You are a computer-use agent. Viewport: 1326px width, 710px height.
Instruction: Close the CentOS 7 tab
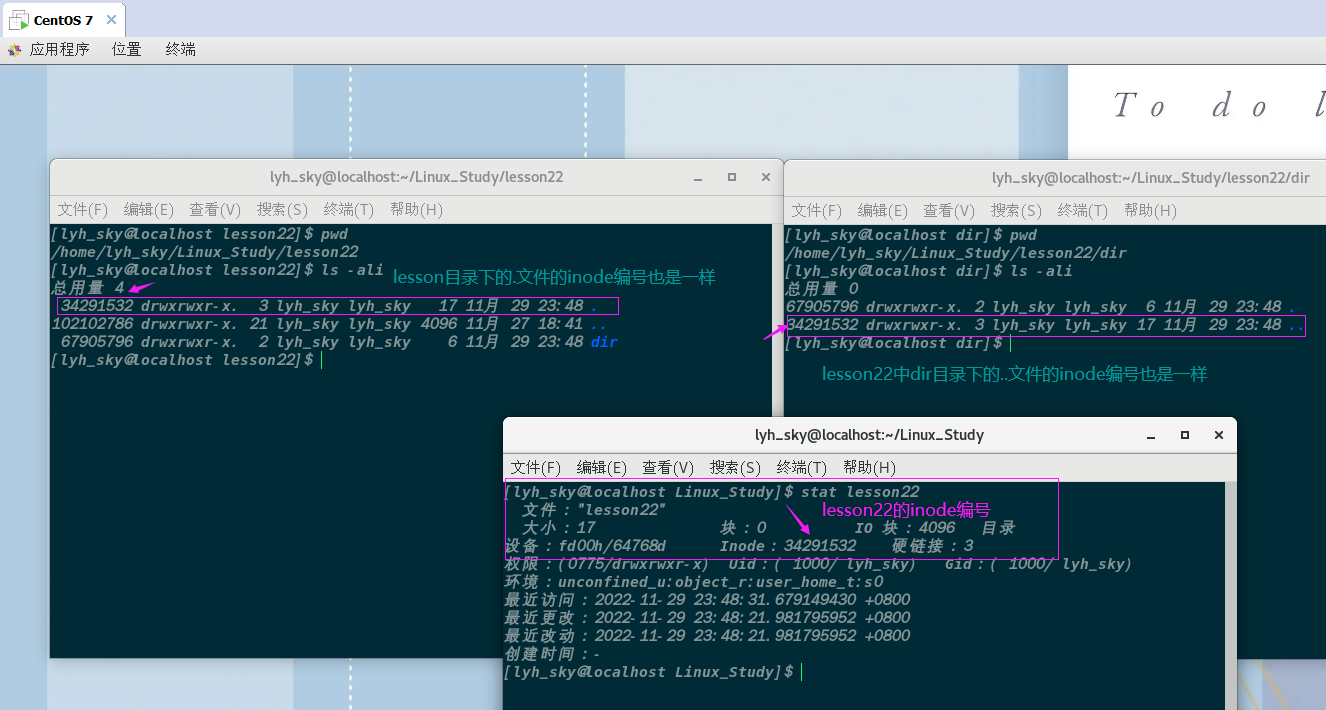(111, 20)
